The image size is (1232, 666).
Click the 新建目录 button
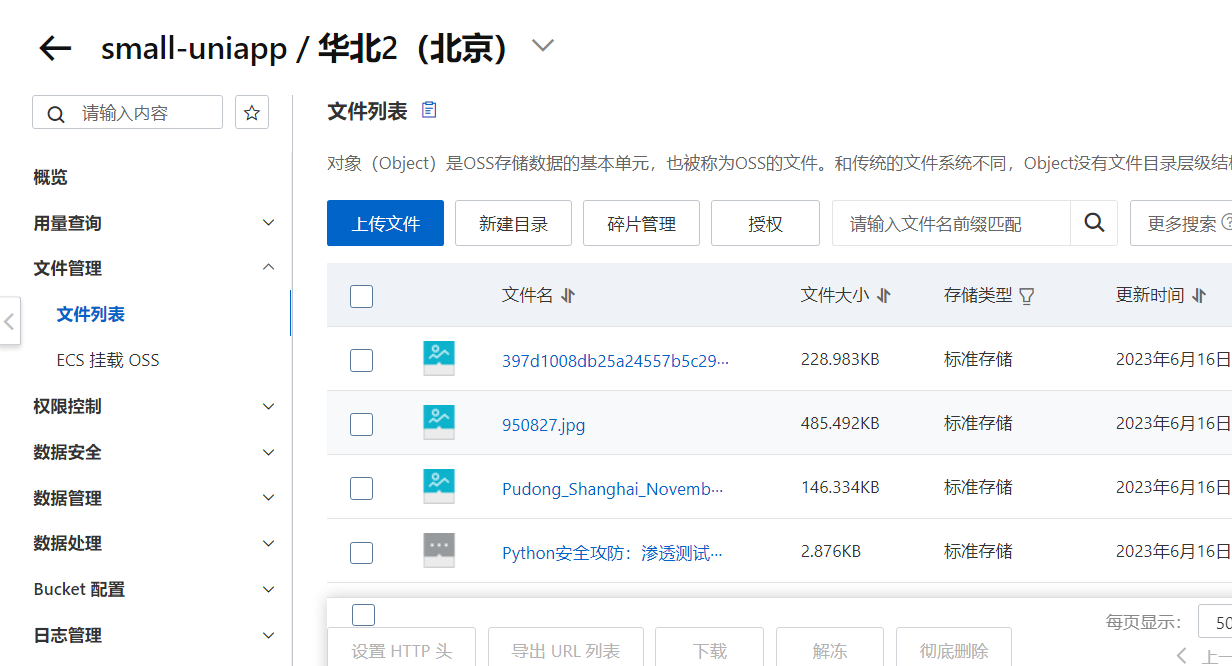[x=513, y=223]
